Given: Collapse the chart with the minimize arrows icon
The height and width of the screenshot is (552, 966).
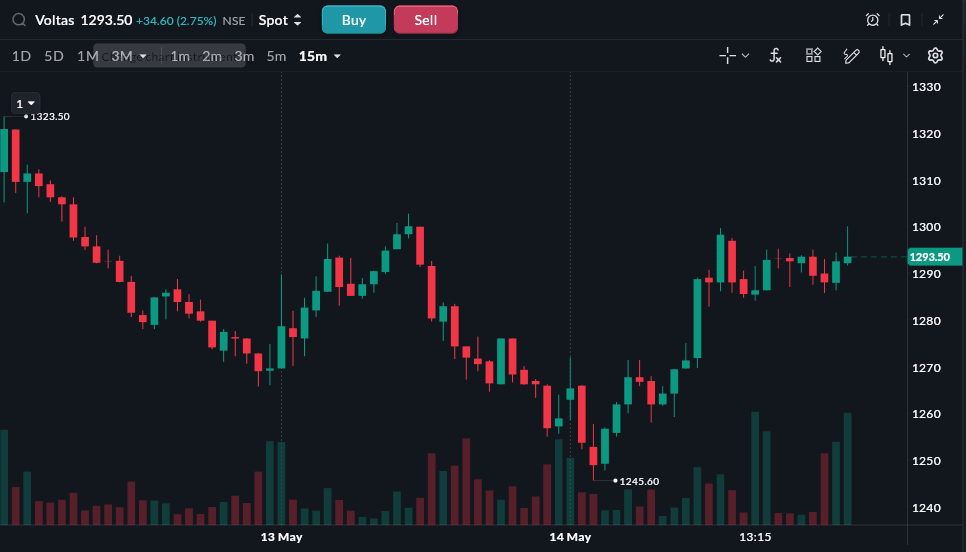Looking at the screenshot, I should click(938, 20).
